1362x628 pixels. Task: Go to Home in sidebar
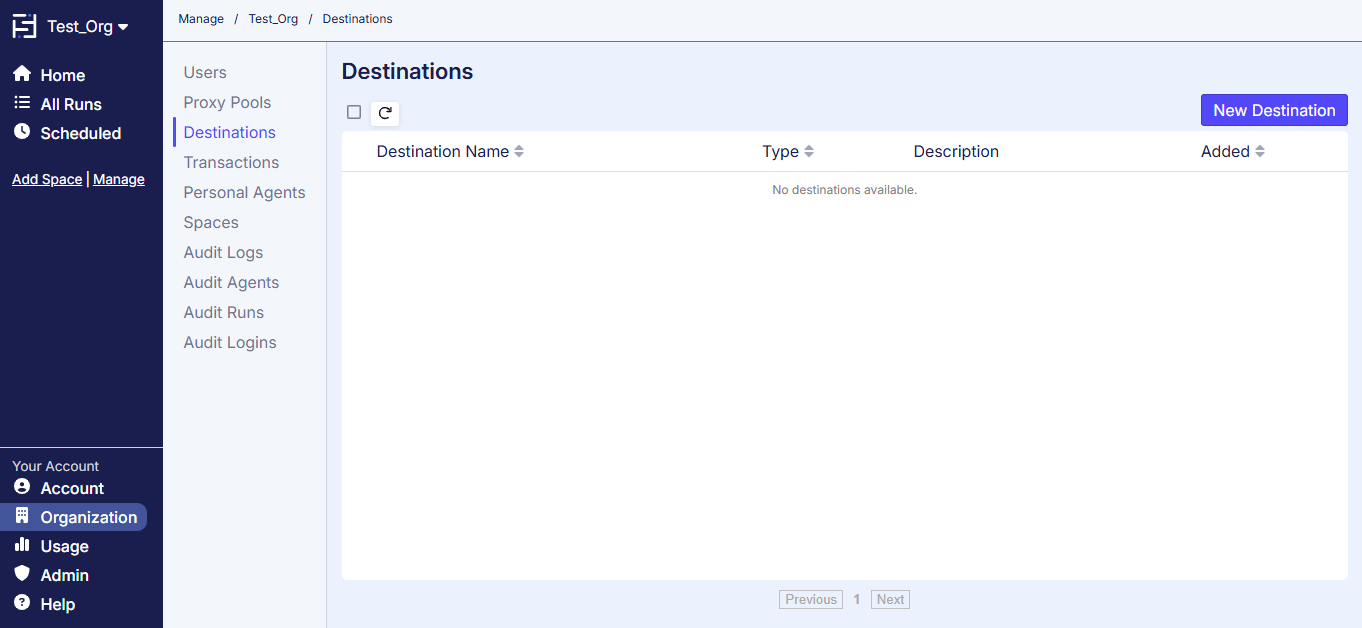coord(63,75)
